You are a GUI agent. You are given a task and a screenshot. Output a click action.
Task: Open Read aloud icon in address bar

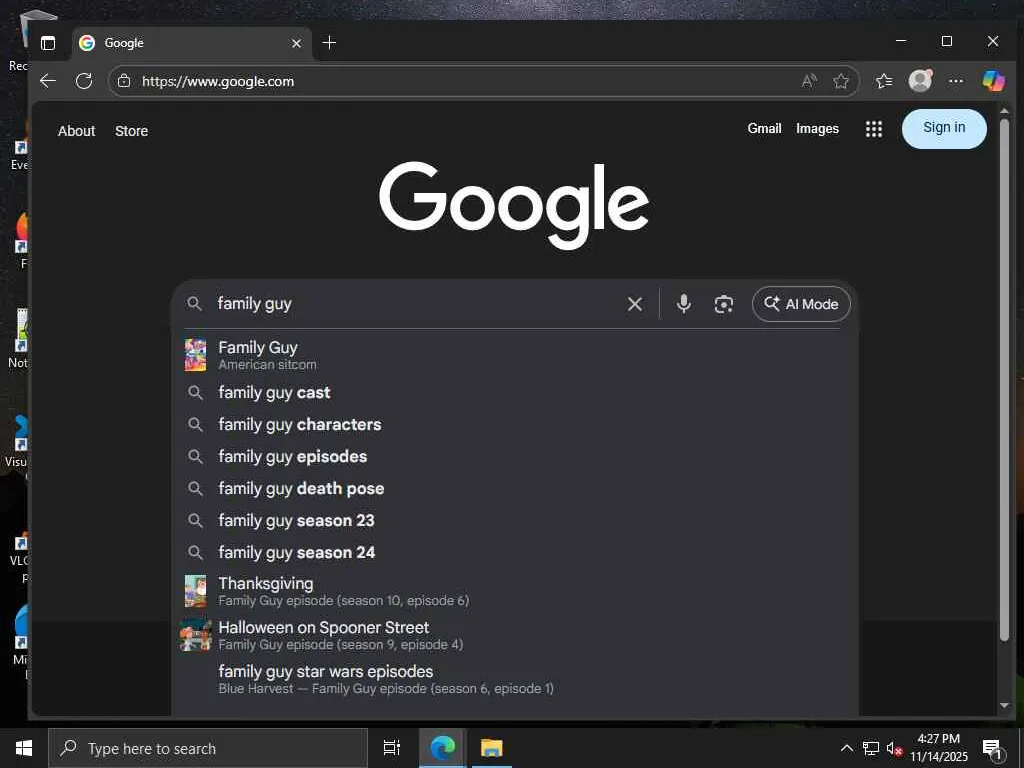click(x=808, y=81)
